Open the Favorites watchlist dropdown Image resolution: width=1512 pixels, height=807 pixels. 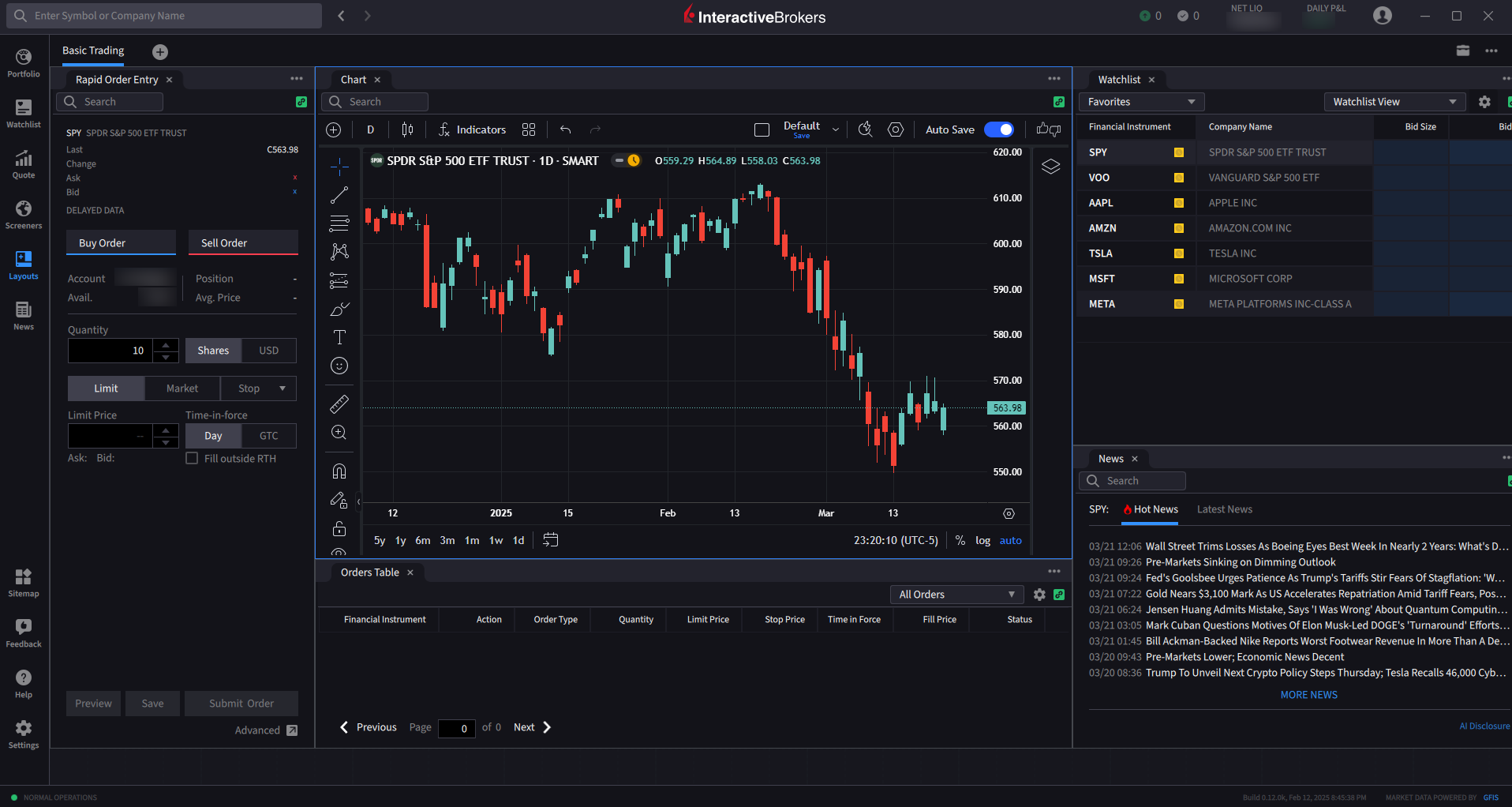(1141, 102)
